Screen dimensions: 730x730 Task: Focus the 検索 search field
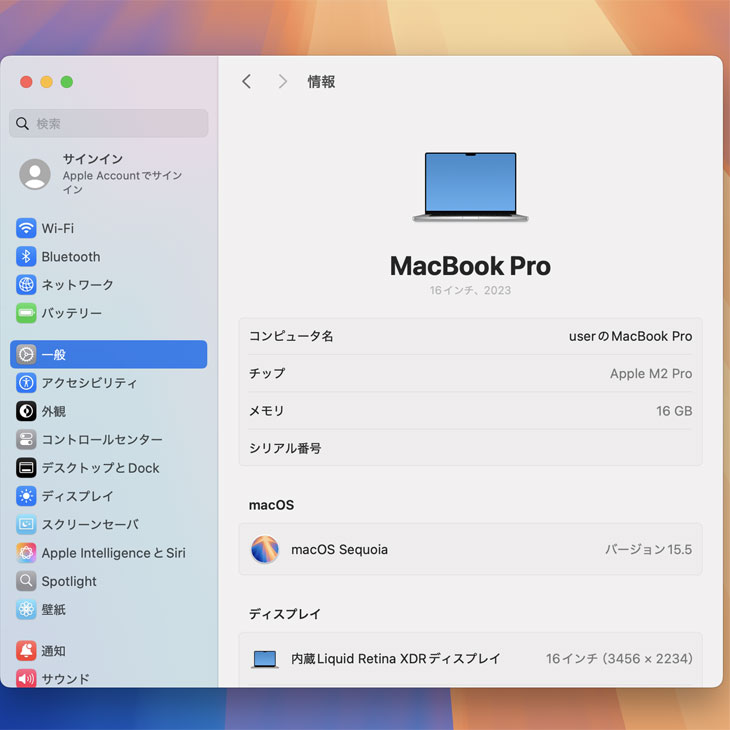point(108,123)
